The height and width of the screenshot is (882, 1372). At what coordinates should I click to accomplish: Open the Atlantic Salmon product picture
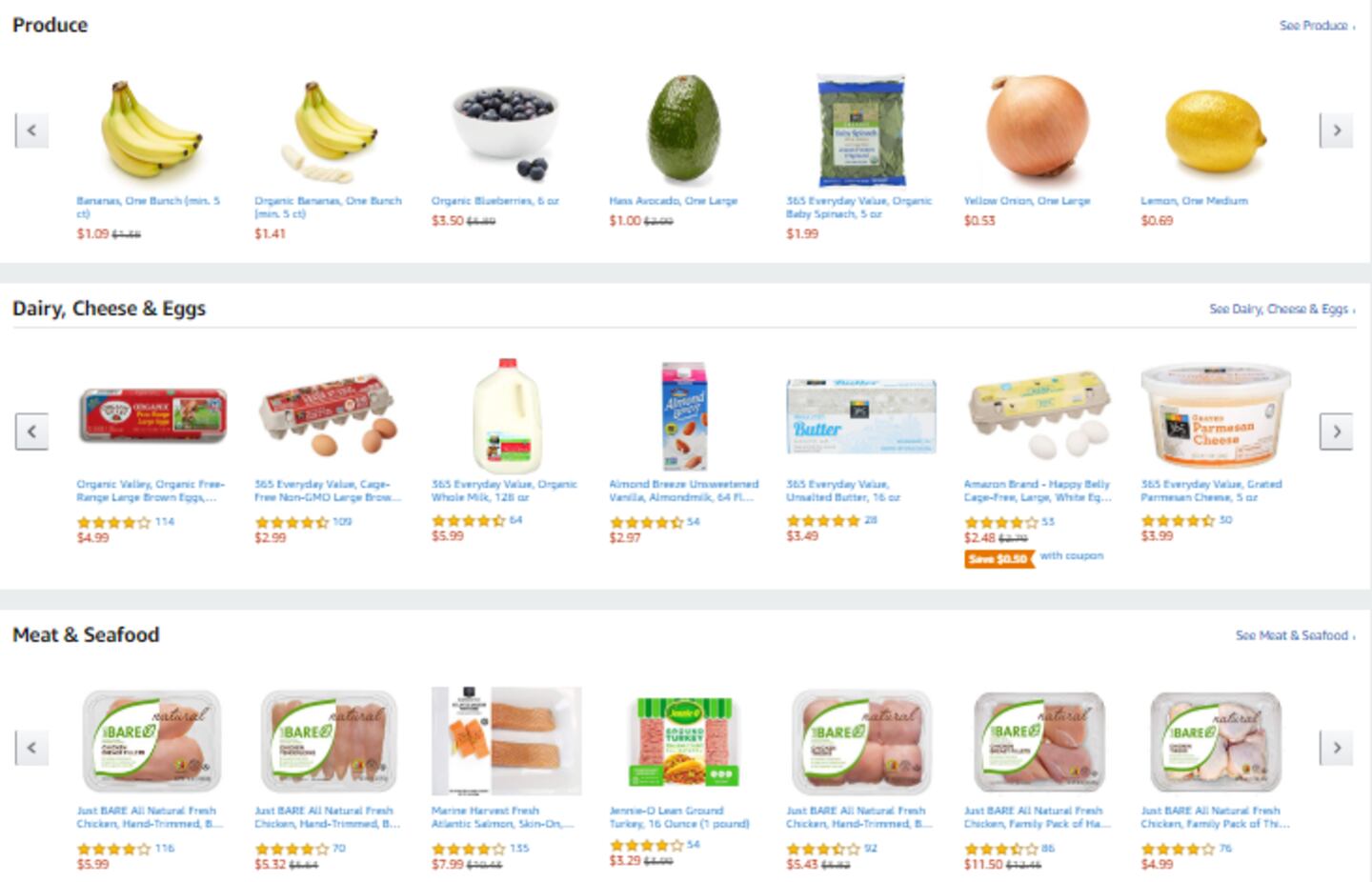pyautogui.click(x=506, y=741)
